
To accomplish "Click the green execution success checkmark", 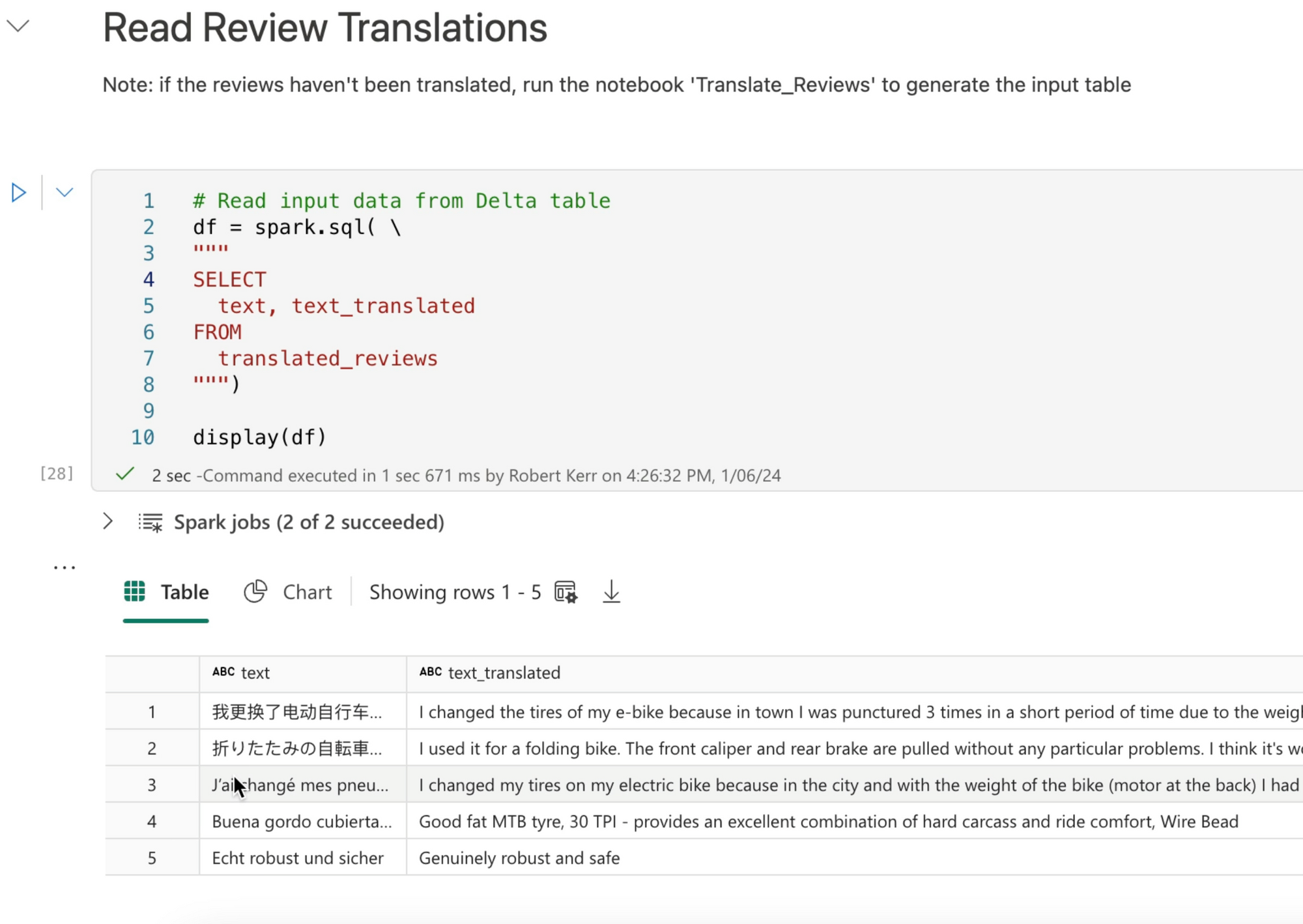I will [x=125, y=474].
